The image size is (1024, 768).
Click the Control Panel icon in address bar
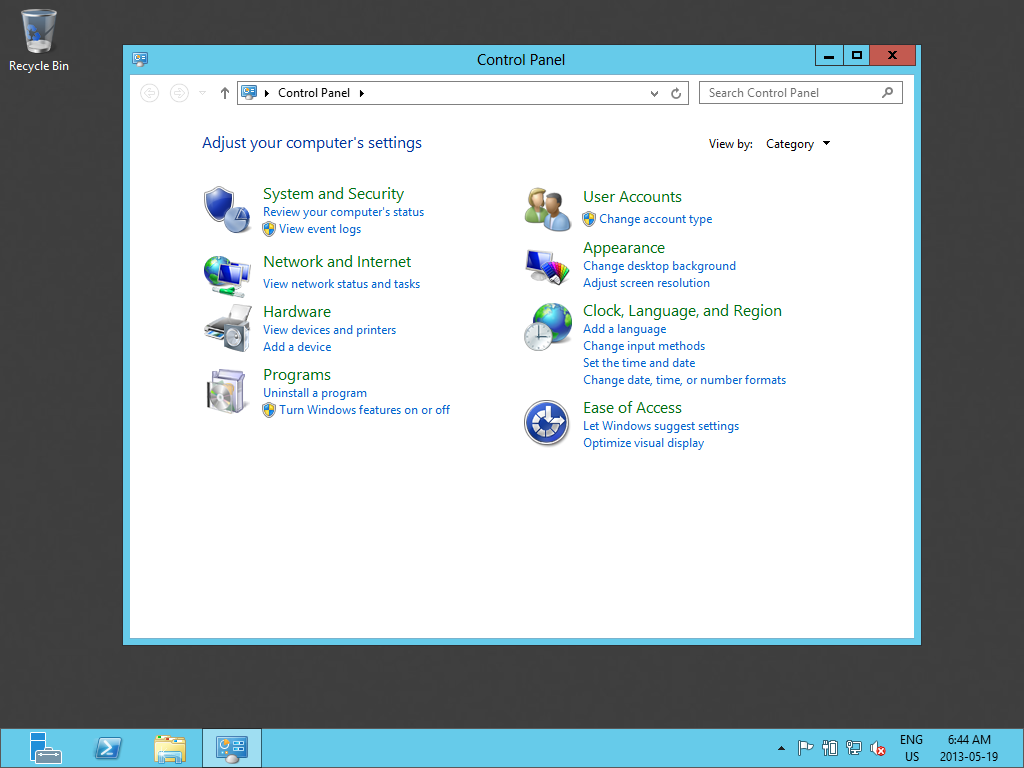249,93
